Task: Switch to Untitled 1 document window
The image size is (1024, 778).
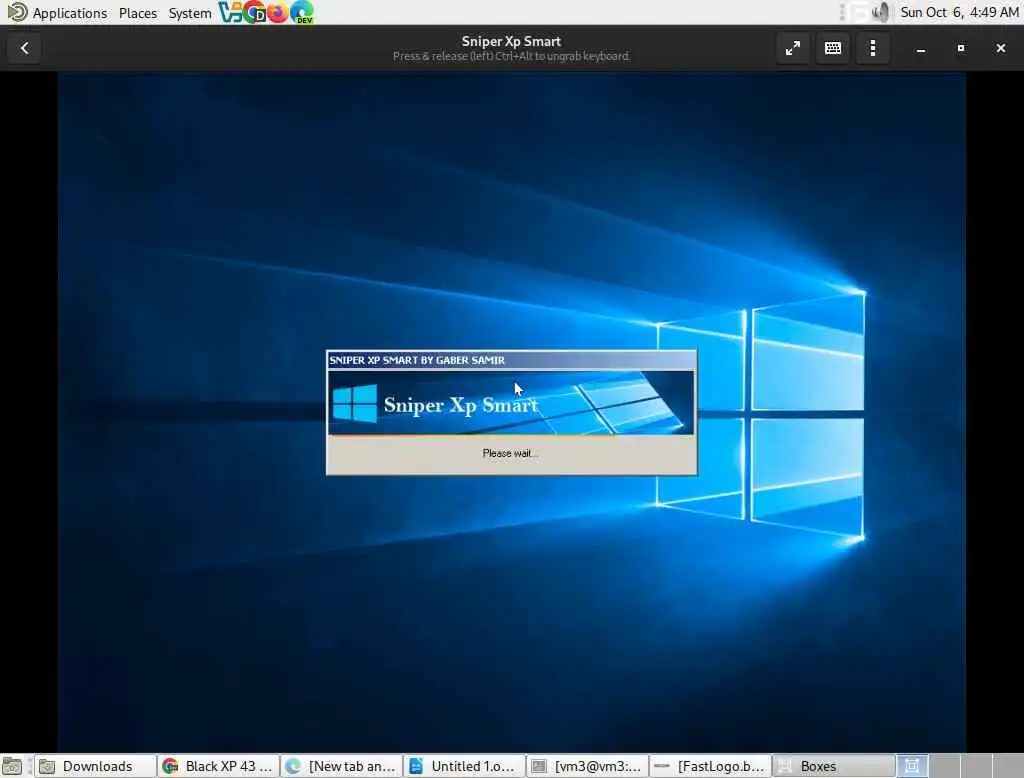Action: point(464,766)
